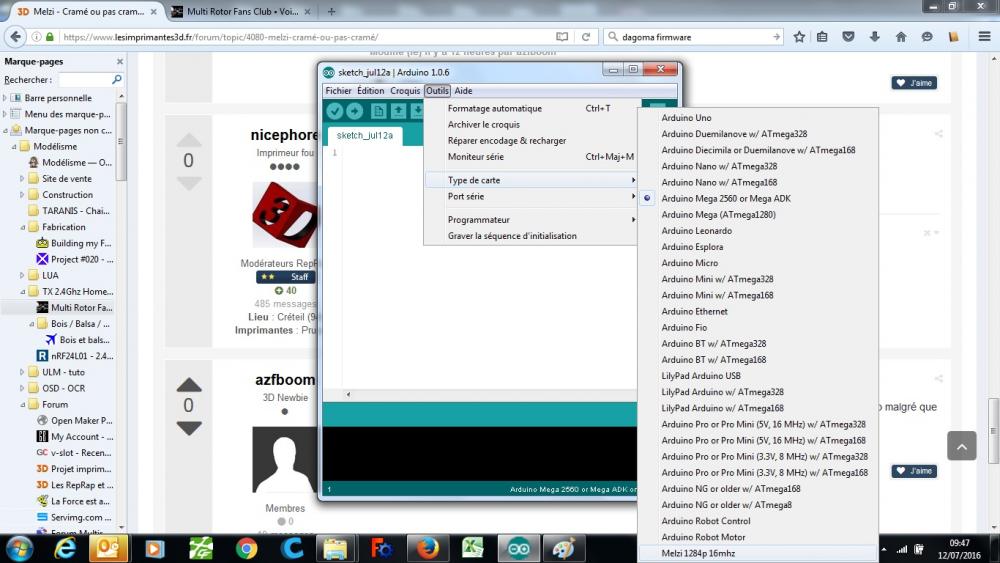Choose Arduino Robot Control board
The width and height of the screenshot is (1000, 563).
click(705, 521)
